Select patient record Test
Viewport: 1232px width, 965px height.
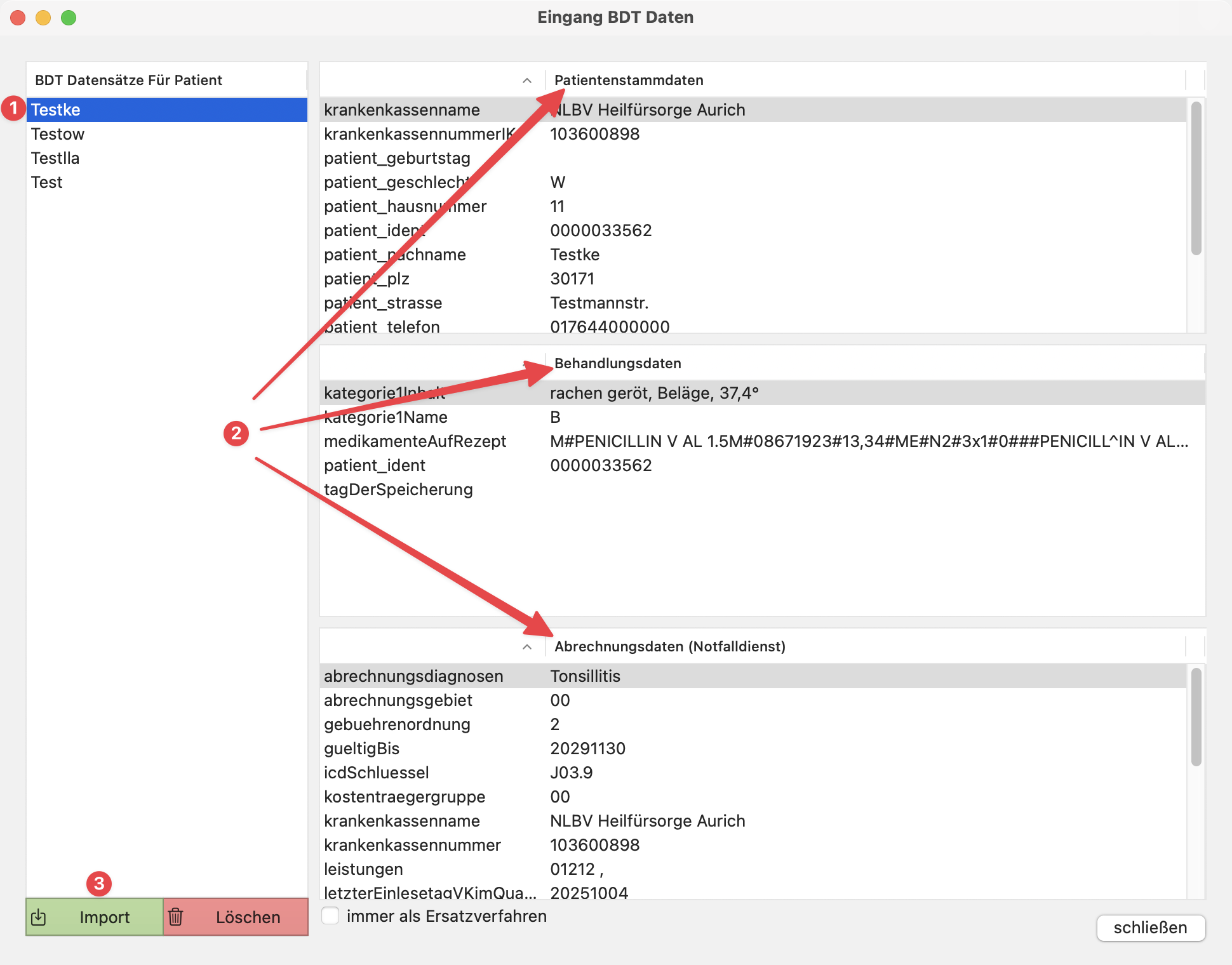point(47,182)
